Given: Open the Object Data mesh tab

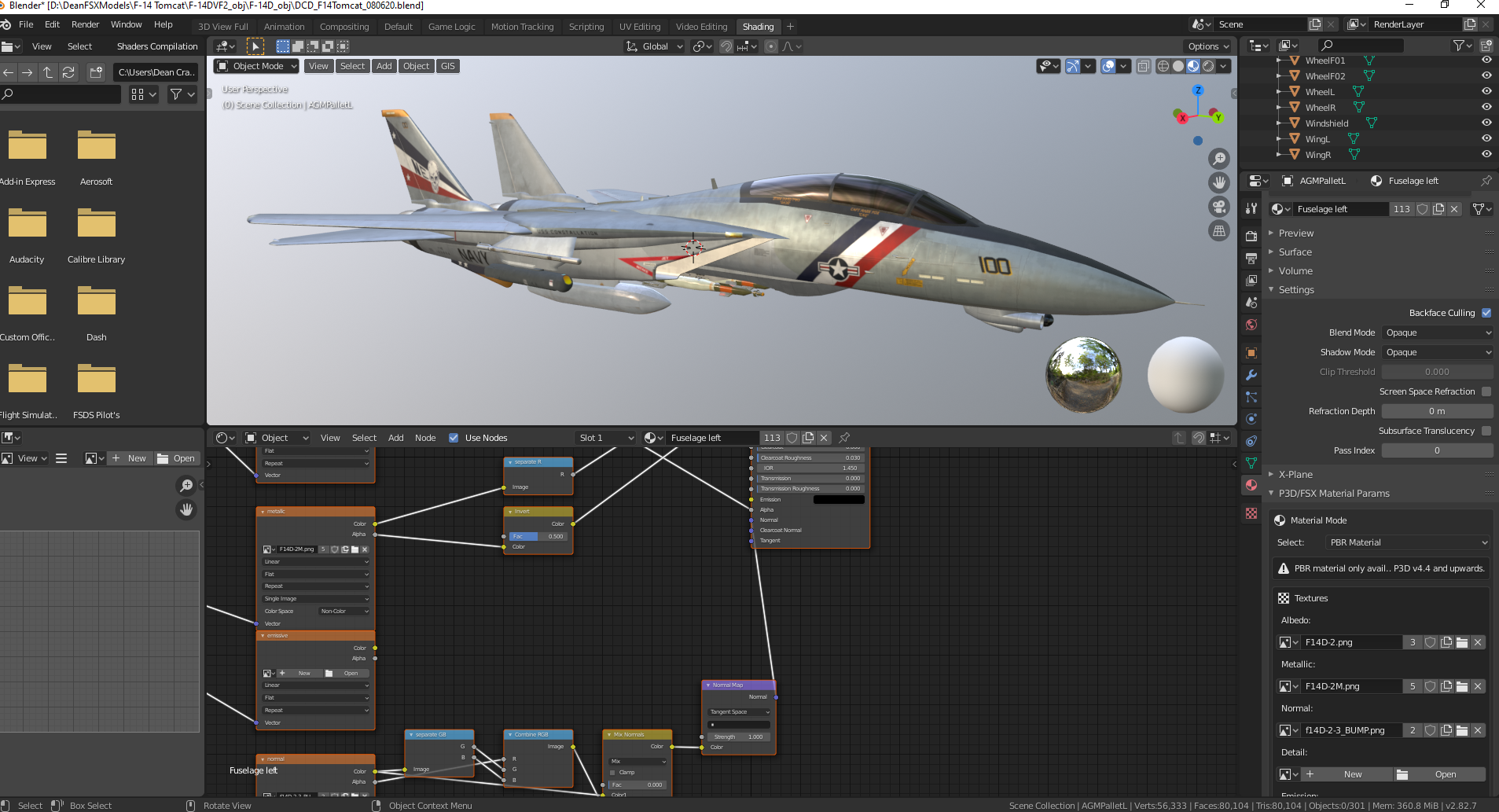Looking at the screenshot, I should [x=1251, y=463].
